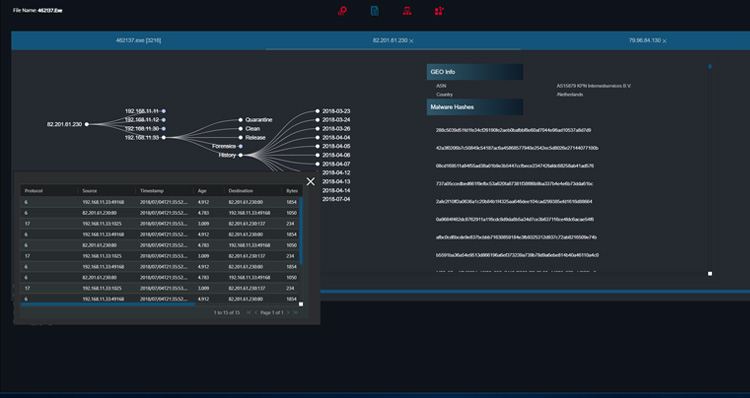Close the traffic table popup

pyautogui.click(x=311, y=181)
